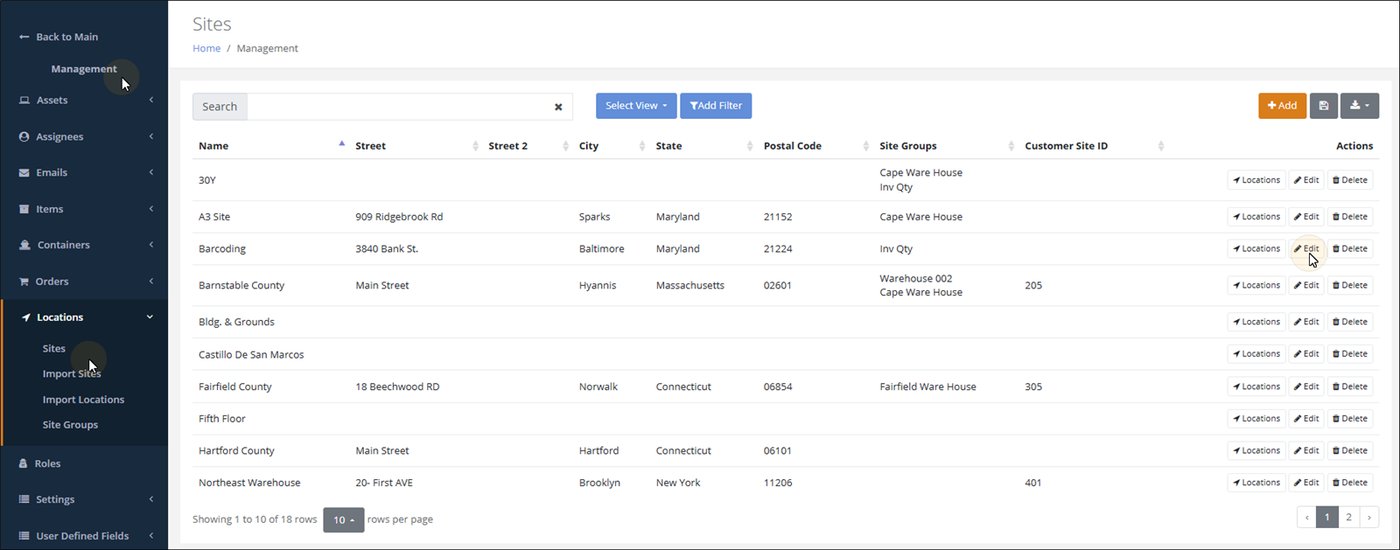This screenshot has height=550, width=1400.
Task: Open the Roles sidebar item
Action: [x=84, y=464]
